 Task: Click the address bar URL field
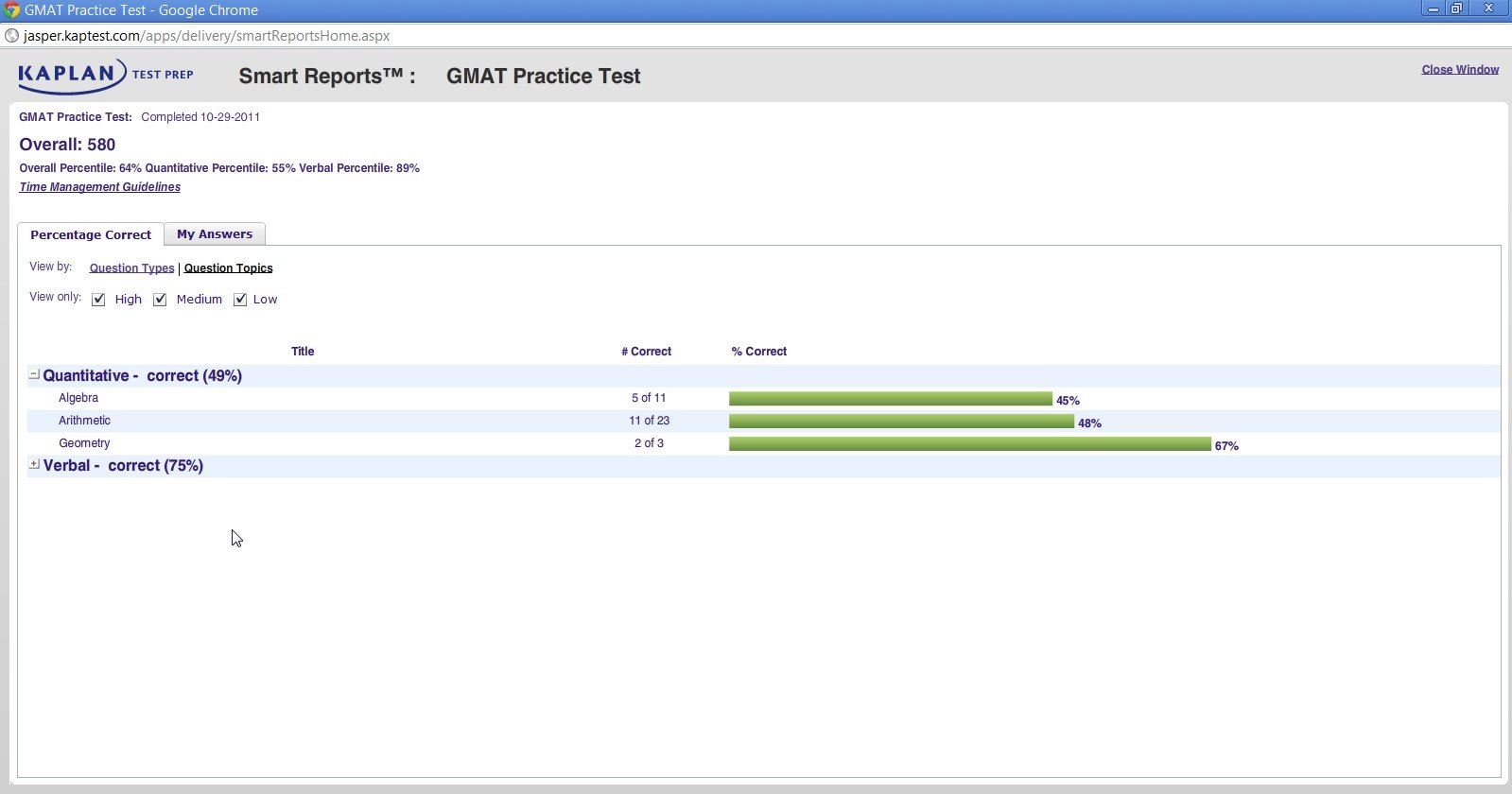pos(756,36)
